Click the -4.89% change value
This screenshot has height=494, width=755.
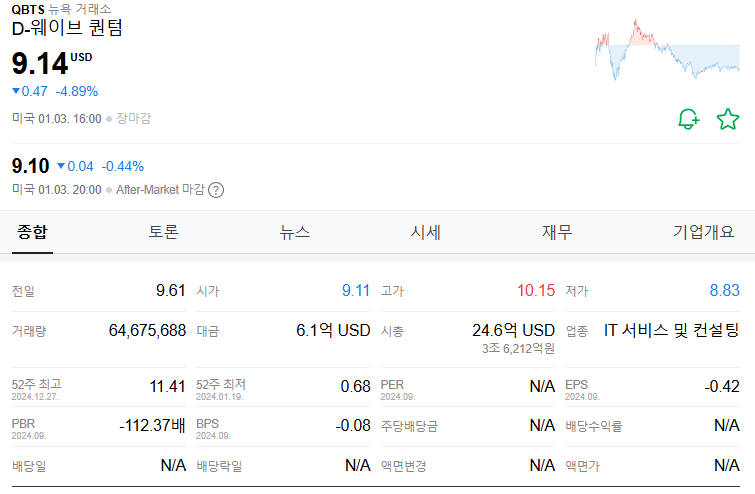coord(77,91)
